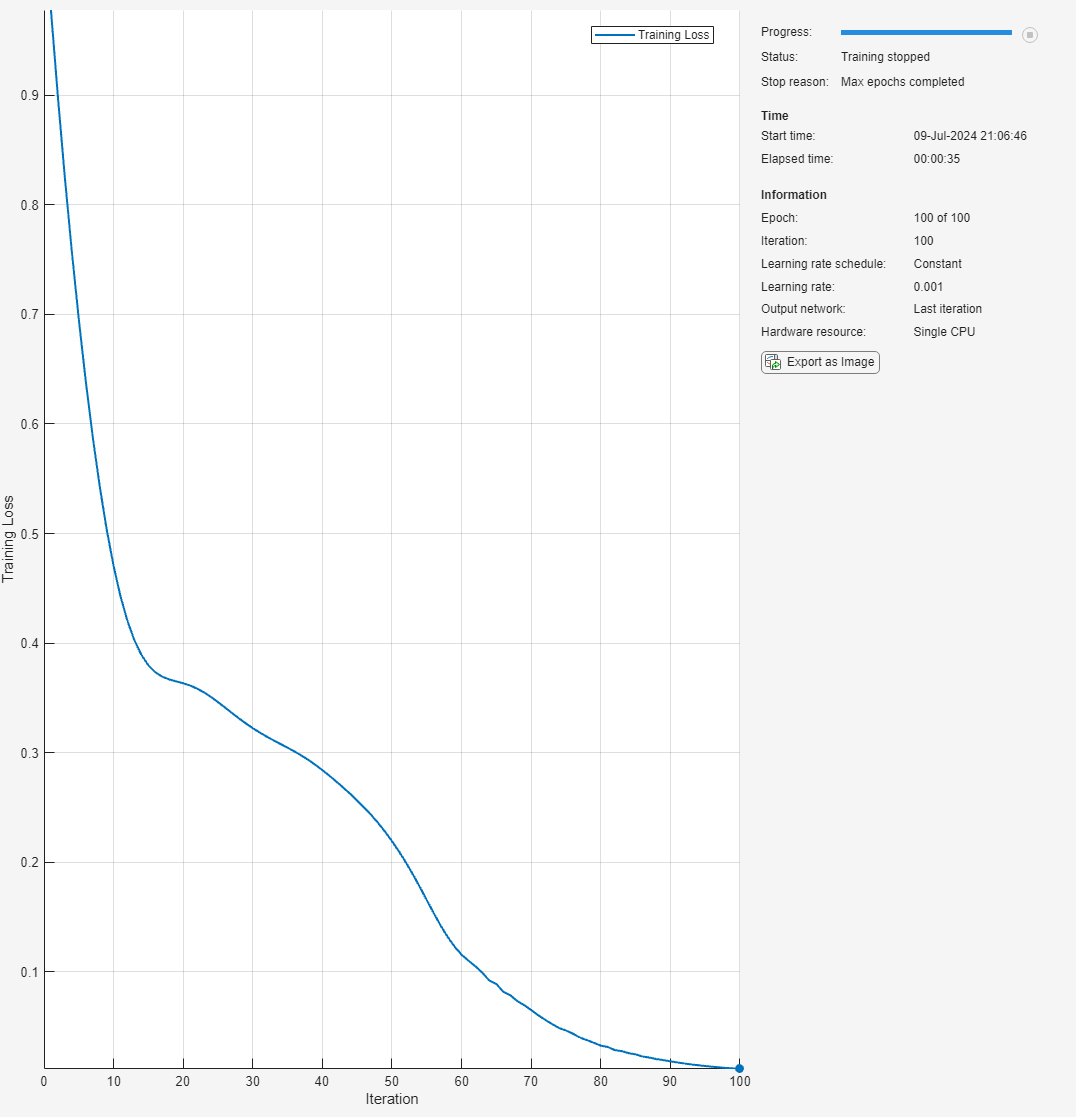The height and width of the screenshot is (1117, 1076).
Task: Select the Single CPU hardware resource value
Action: 944,332
